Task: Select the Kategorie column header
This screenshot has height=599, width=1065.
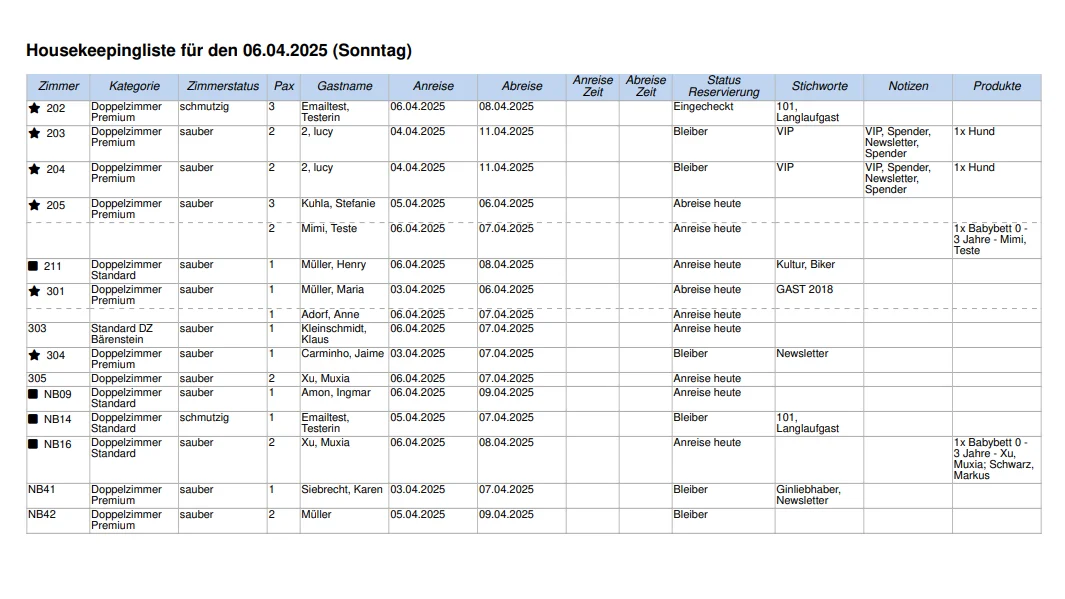Action: click(134, 86)
